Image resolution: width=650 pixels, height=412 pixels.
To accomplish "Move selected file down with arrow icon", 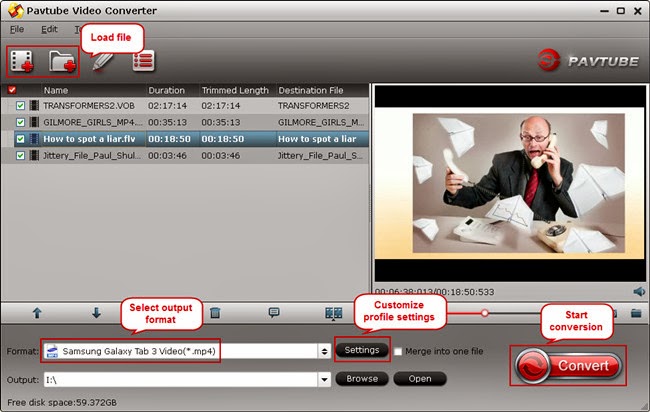I will (96, 313).
